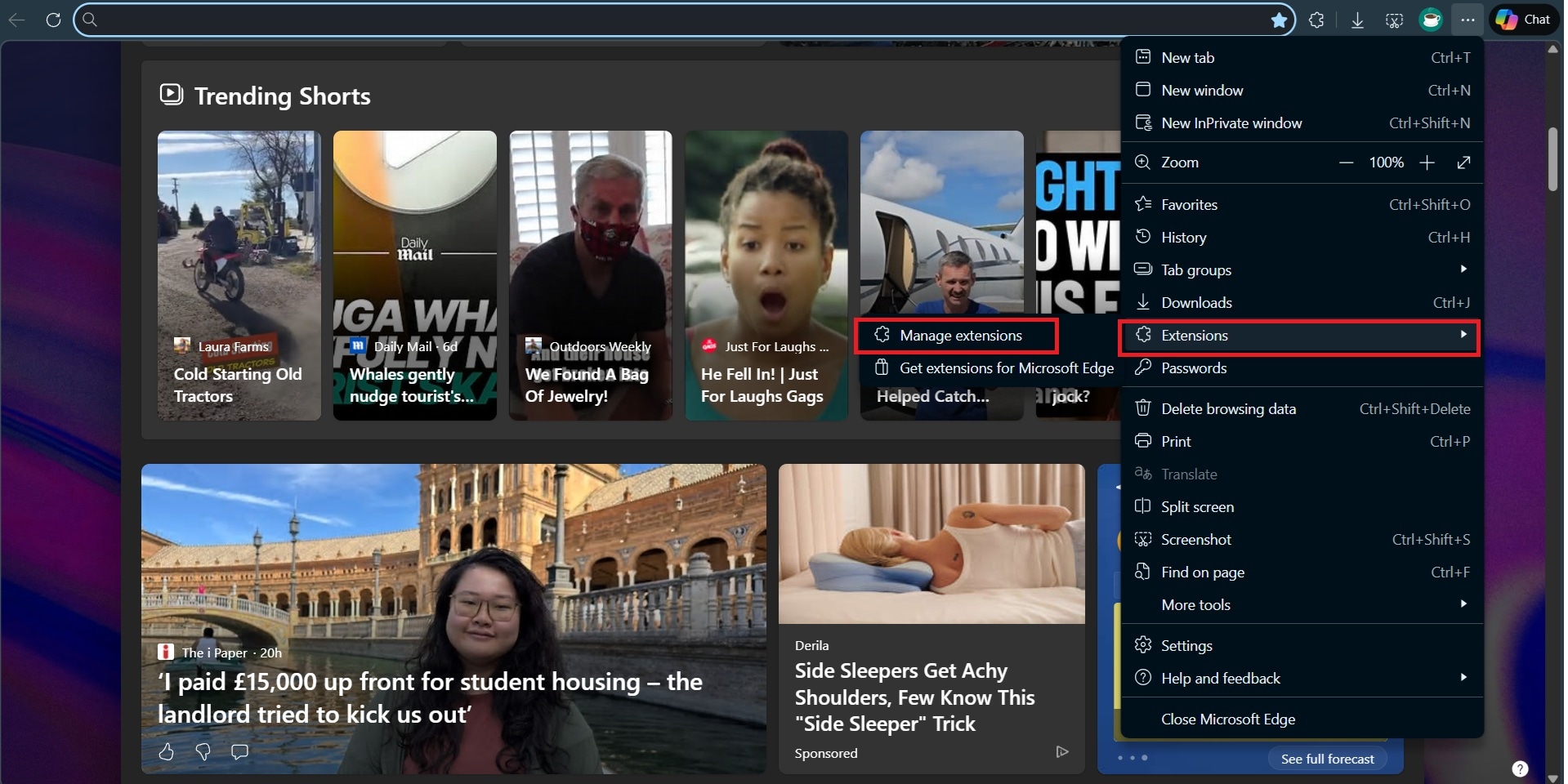Select Find on page

tap(1302, 572)
